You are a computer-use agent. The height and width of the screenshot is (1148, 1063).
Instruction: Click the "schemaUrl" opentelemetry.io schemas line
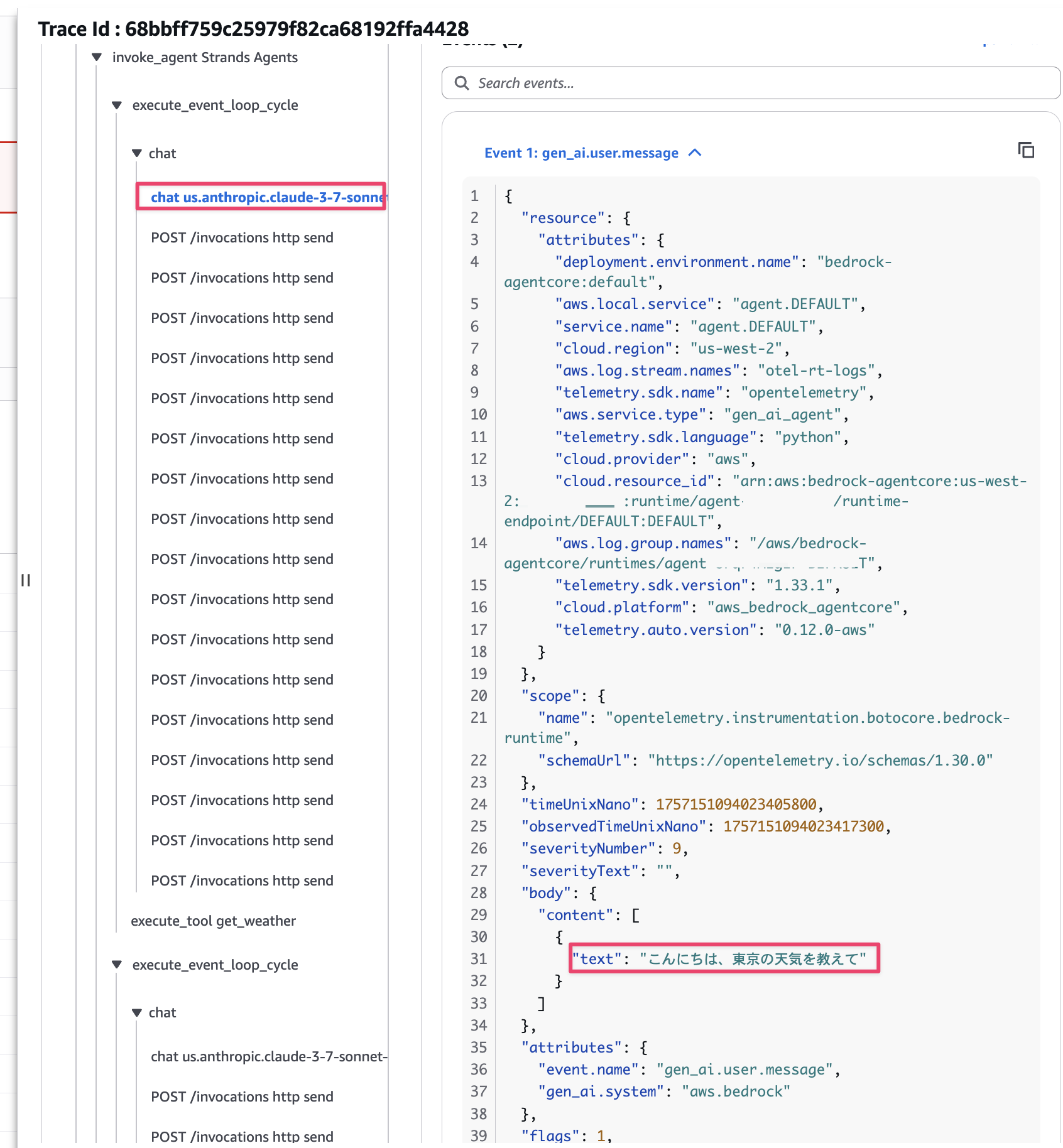tap(765, 761)
